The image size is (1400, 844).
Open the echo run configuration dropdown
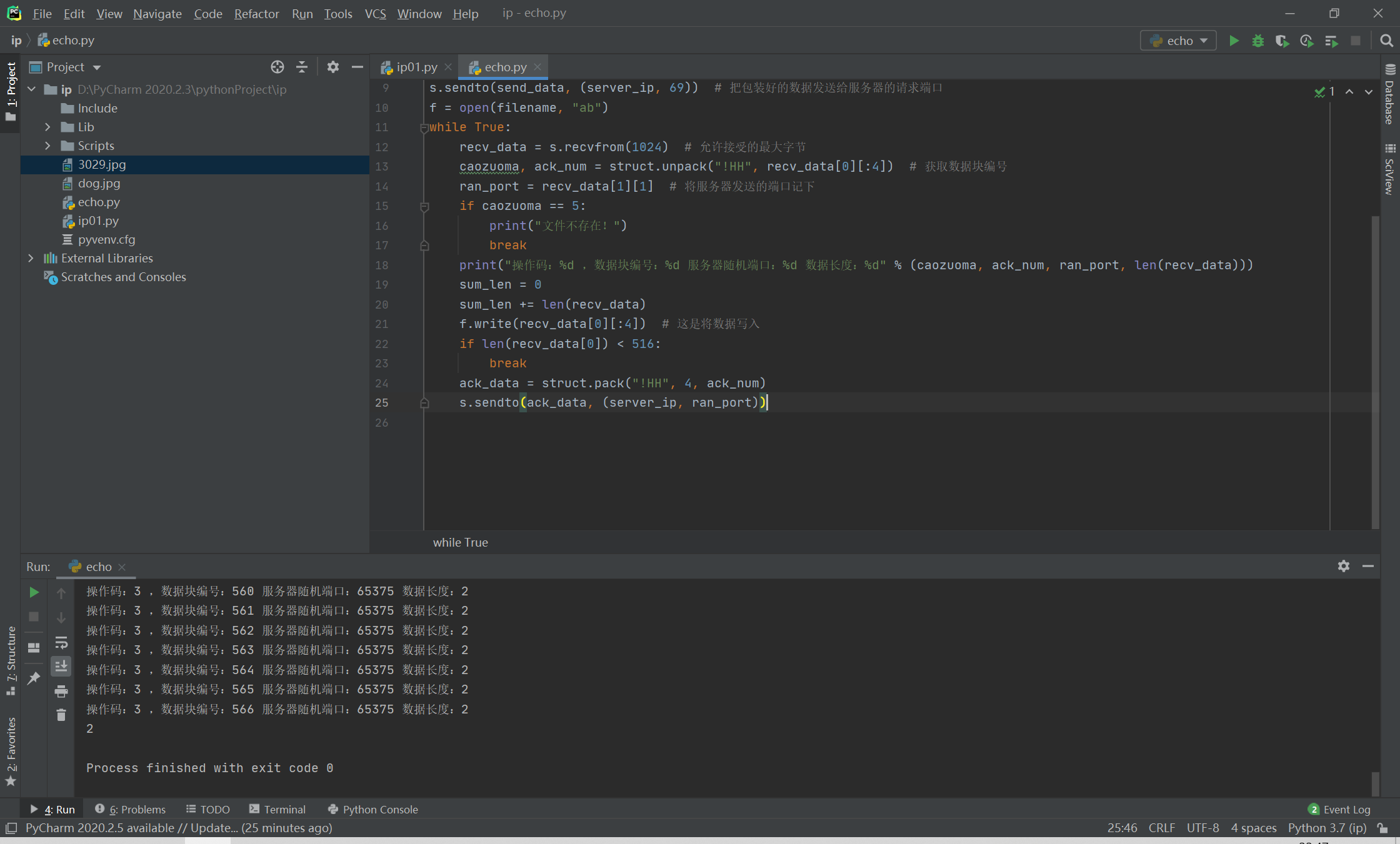click(x=1178, y=41)
